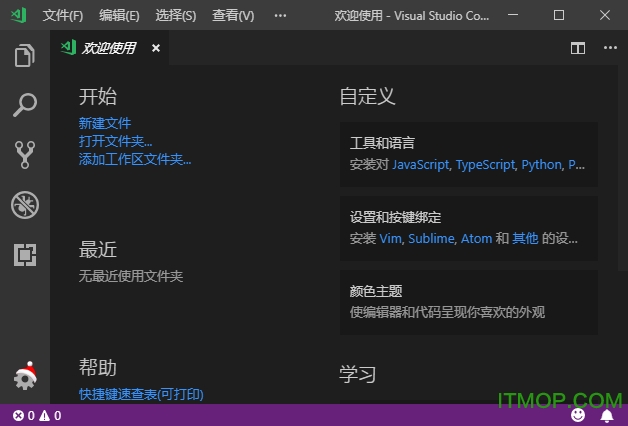Click the 开始 section heading
This screenshot has height=426, width=628.
[98, 96]
